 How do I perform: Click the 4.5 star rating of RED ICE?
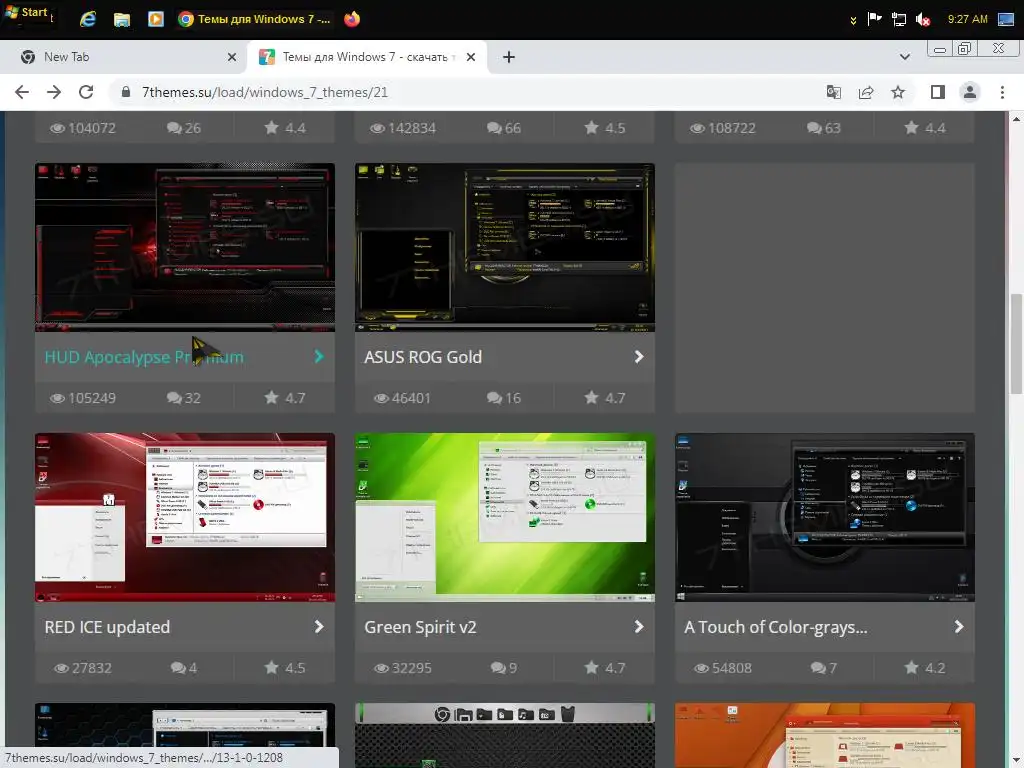(x=285, y=667)
